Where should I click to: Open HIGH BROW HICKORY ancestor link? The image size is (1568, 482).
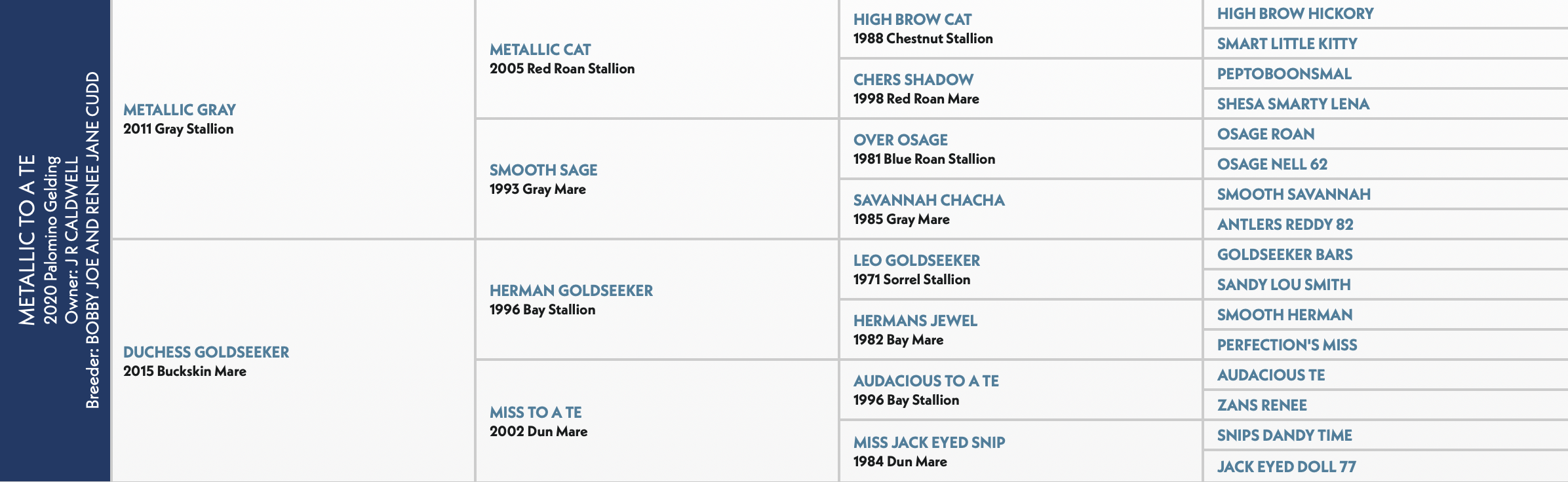coord(1295,13)
